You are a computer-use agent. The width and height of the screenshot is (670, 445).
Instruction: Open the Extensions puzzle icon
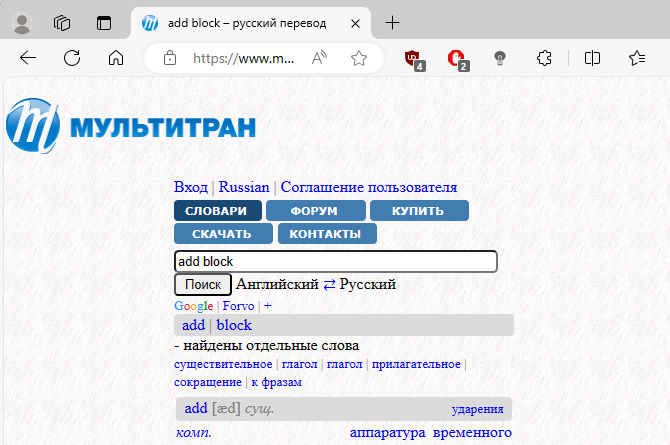(544, 58)
